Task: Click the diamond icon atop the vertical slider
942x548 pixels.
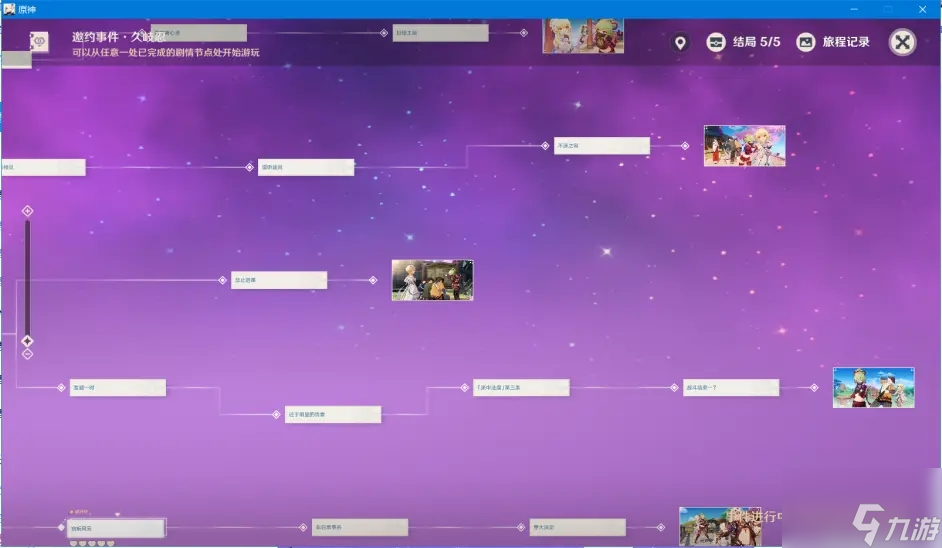Action: point(28,211)
